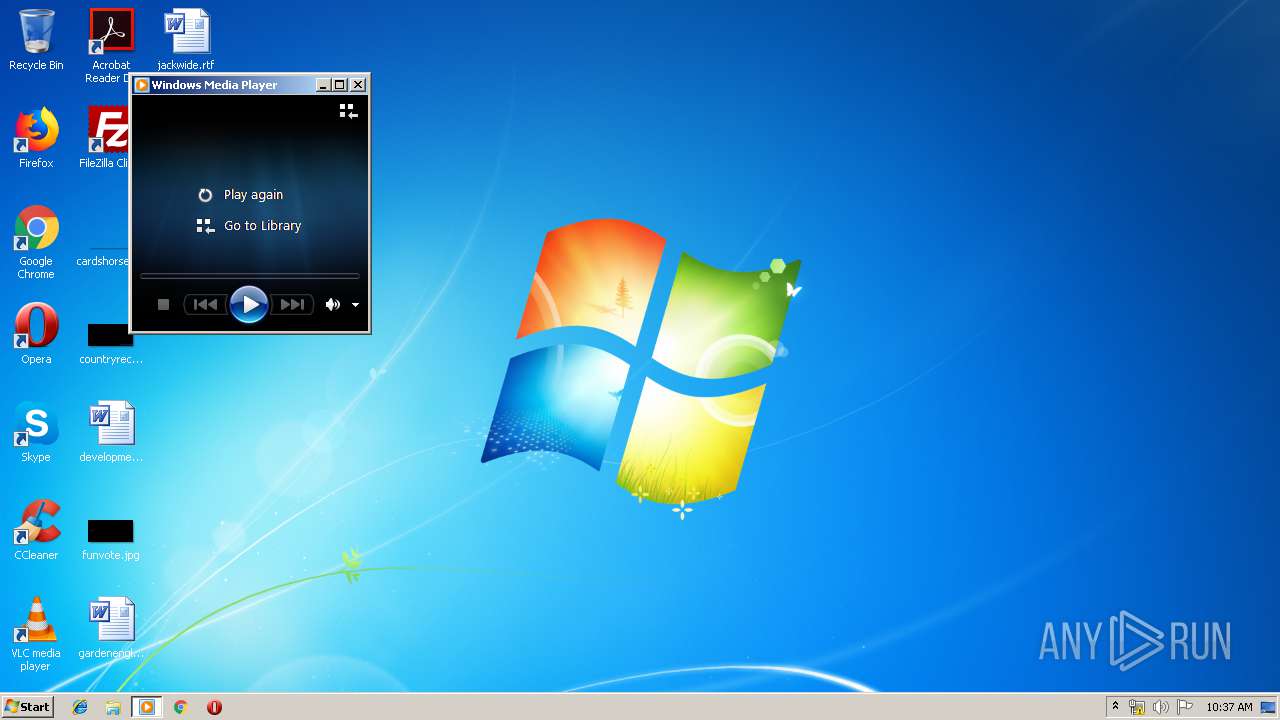Click Media Player taskbar button

click(x=147, y=707)
